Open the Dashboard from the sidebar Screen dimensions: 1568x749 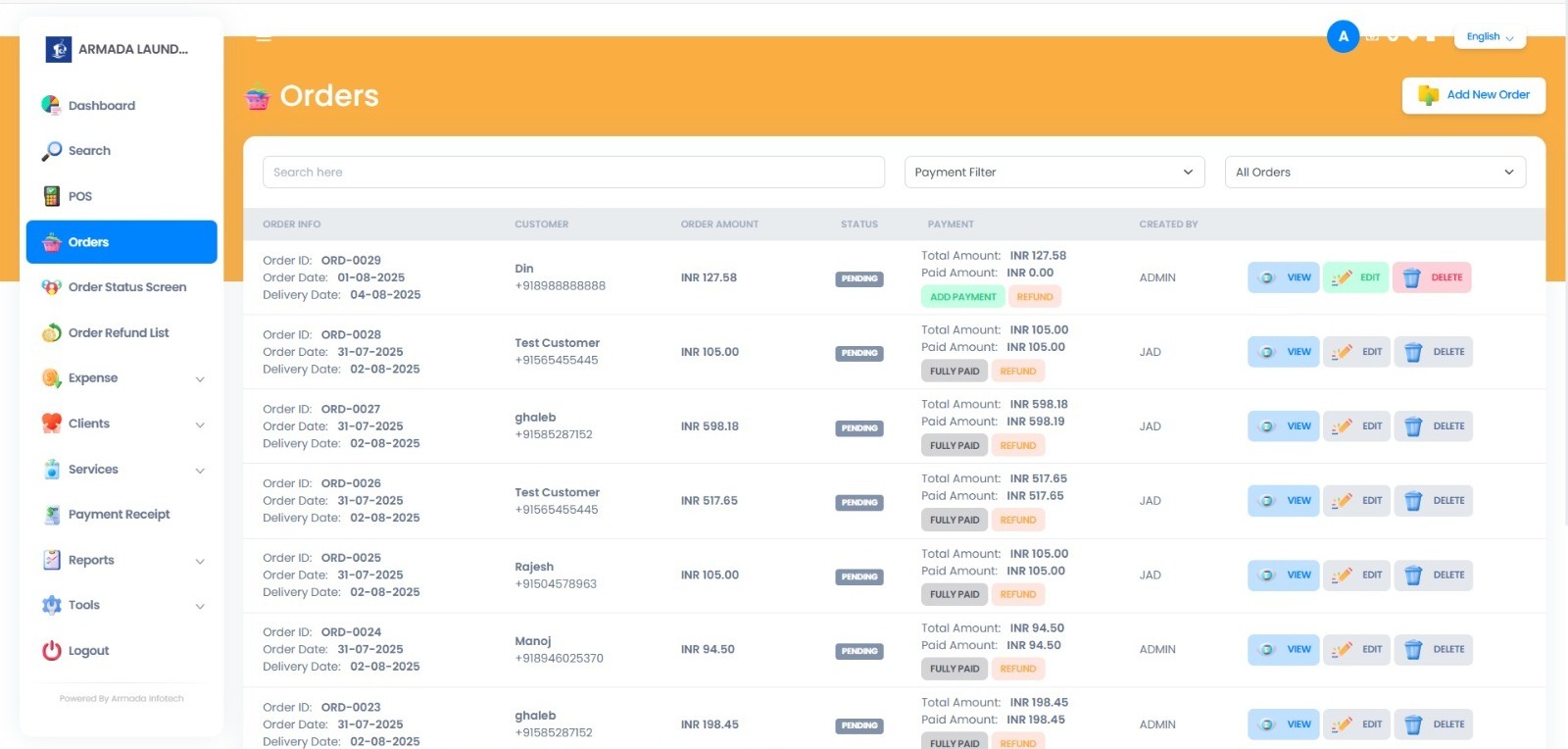point(101,106)
